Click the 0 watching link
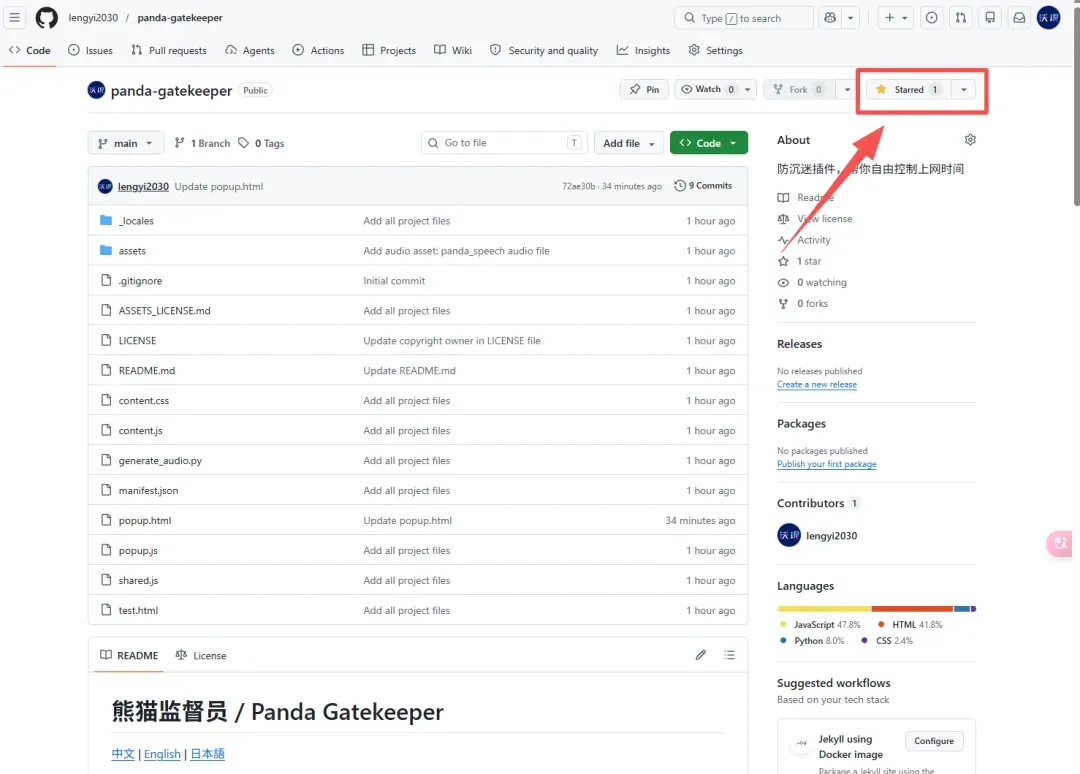 [x=822, y=282]
